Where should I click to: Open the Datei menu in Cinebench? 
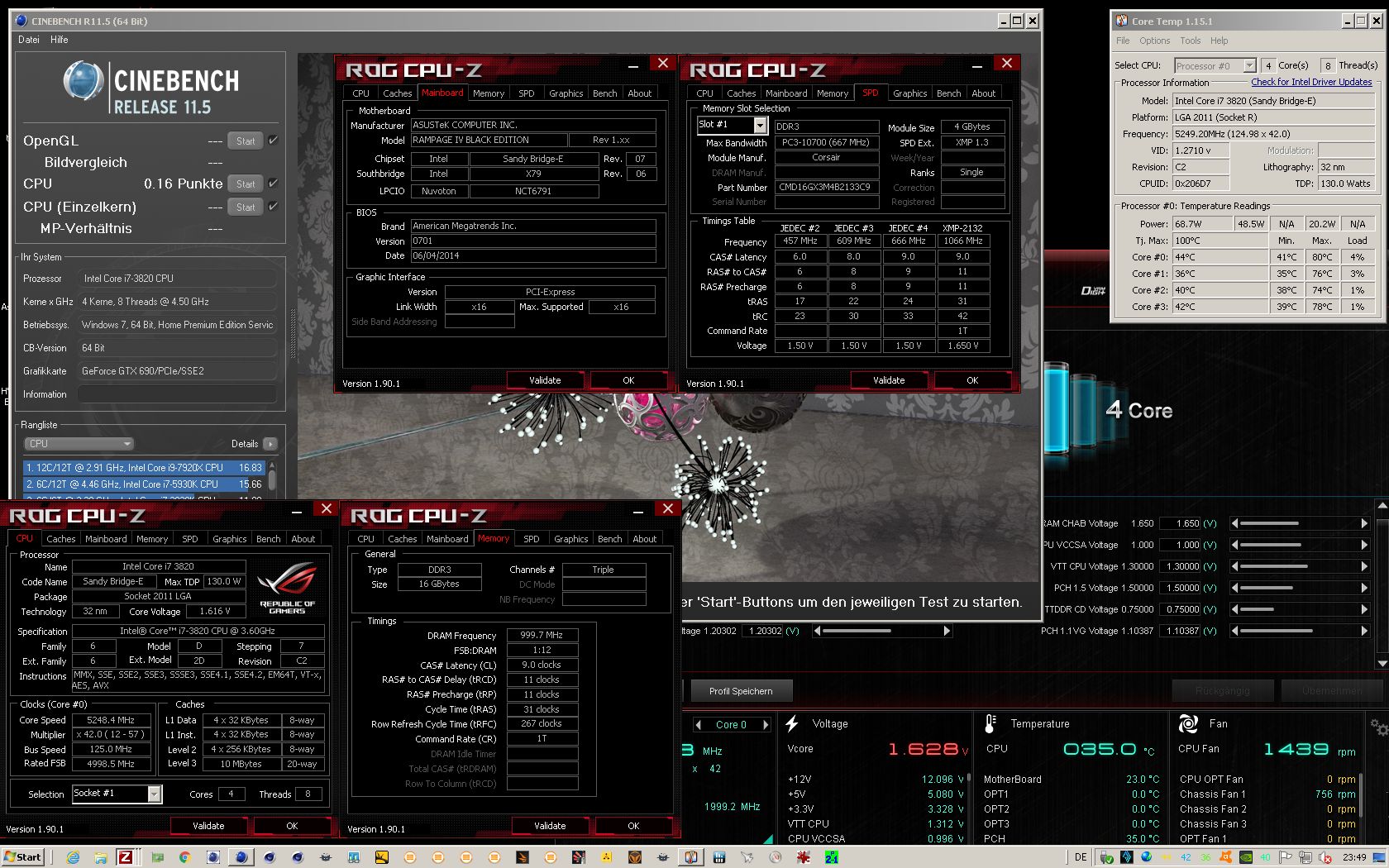click(29, 40)
